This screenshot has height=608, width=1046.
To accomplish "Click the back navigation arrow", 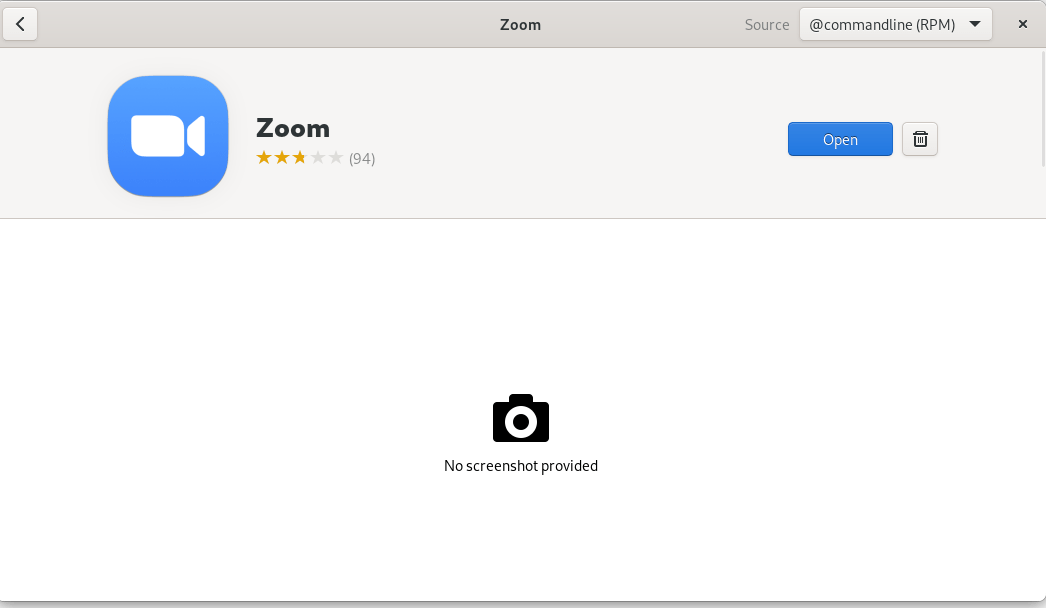I will pos(20,24).
